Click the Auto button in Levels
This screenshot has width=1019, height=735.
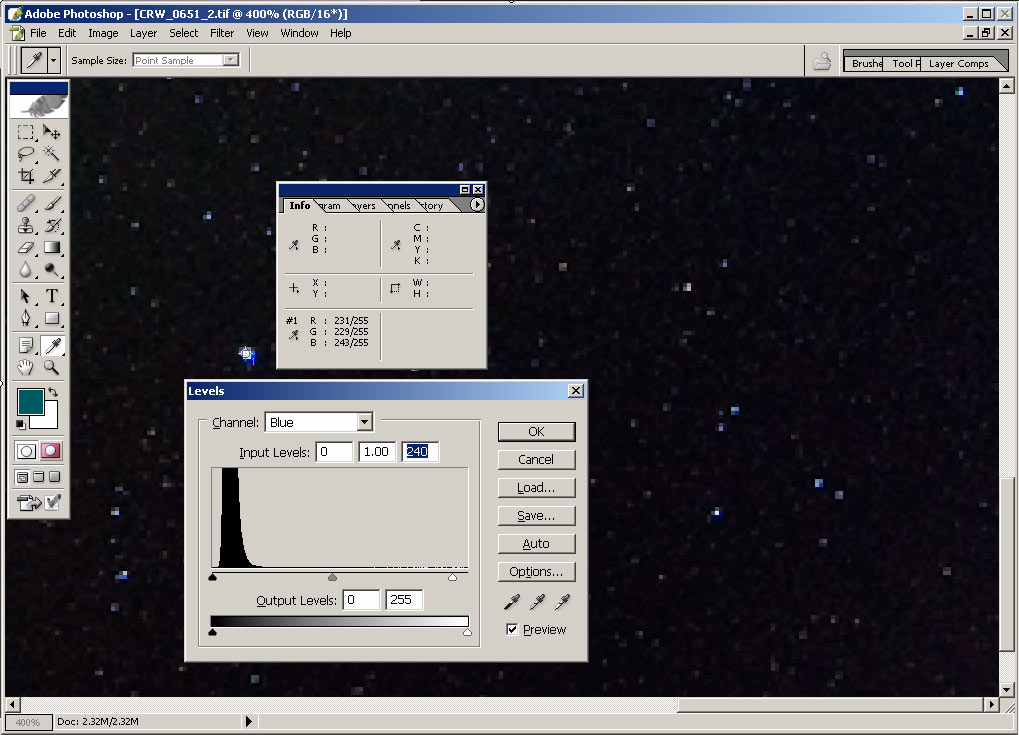pos(536,544)
